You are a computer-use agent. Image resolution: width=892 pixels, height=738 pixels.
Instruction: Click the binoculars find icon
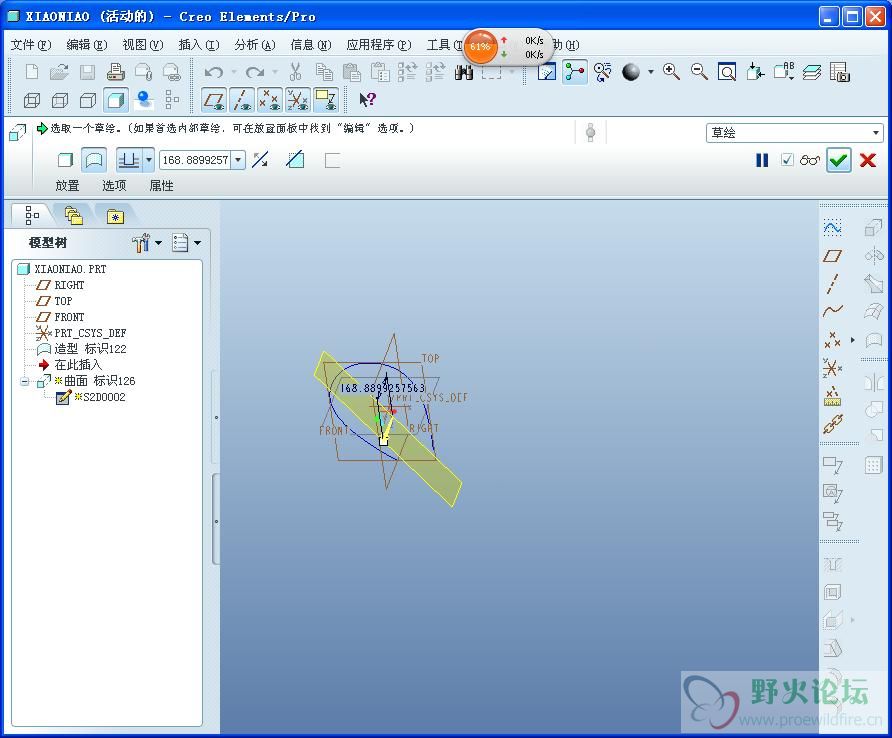464,72
